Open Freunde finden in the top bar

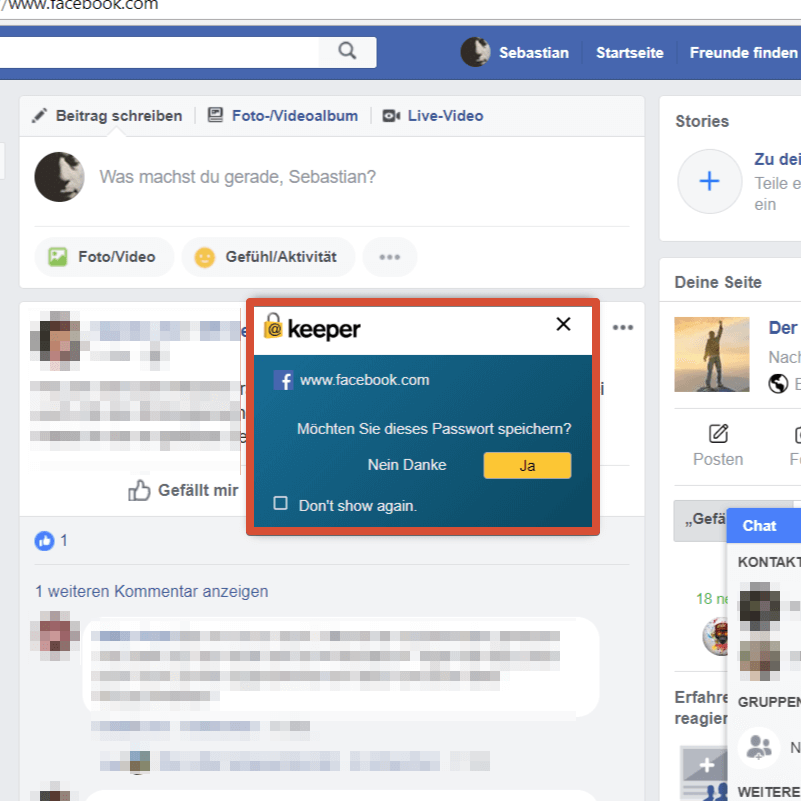pos(743,53)
